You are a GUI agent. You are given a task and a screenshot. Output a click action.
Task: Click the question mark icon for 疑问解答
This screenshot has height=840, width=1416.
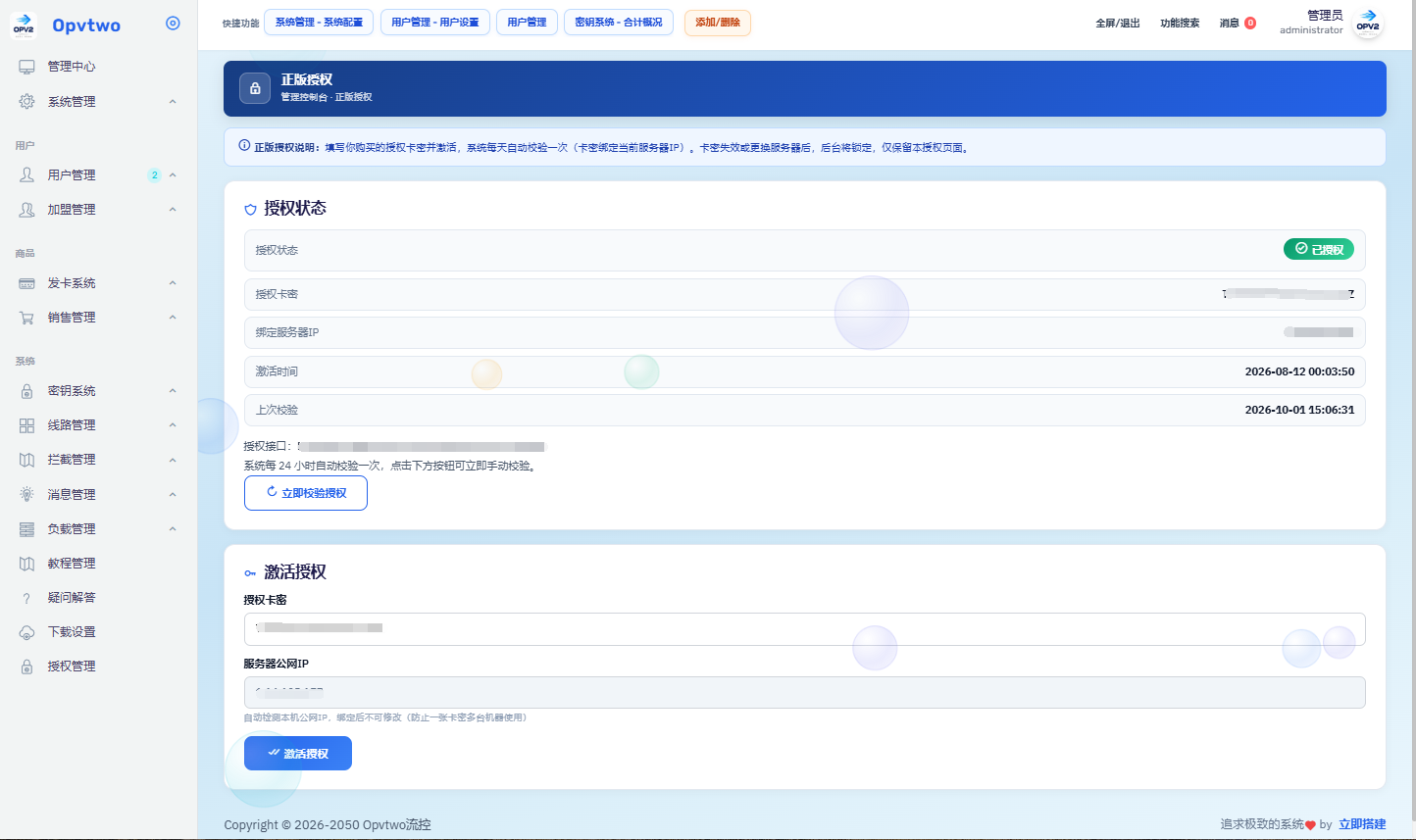26,598
